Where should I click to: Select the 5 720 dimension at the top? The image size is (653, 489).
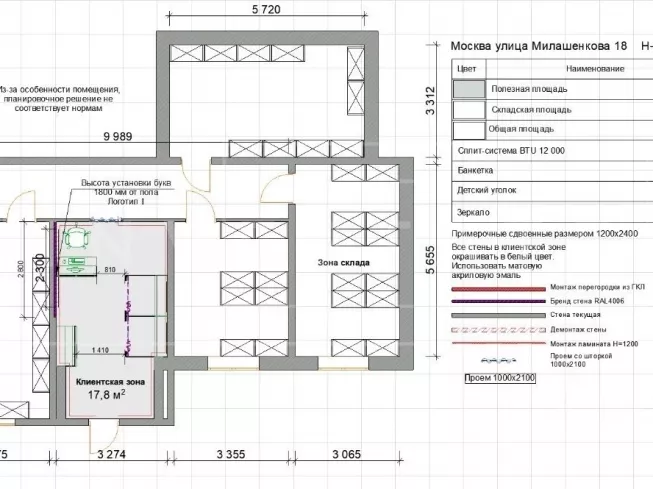click(265, 9)
